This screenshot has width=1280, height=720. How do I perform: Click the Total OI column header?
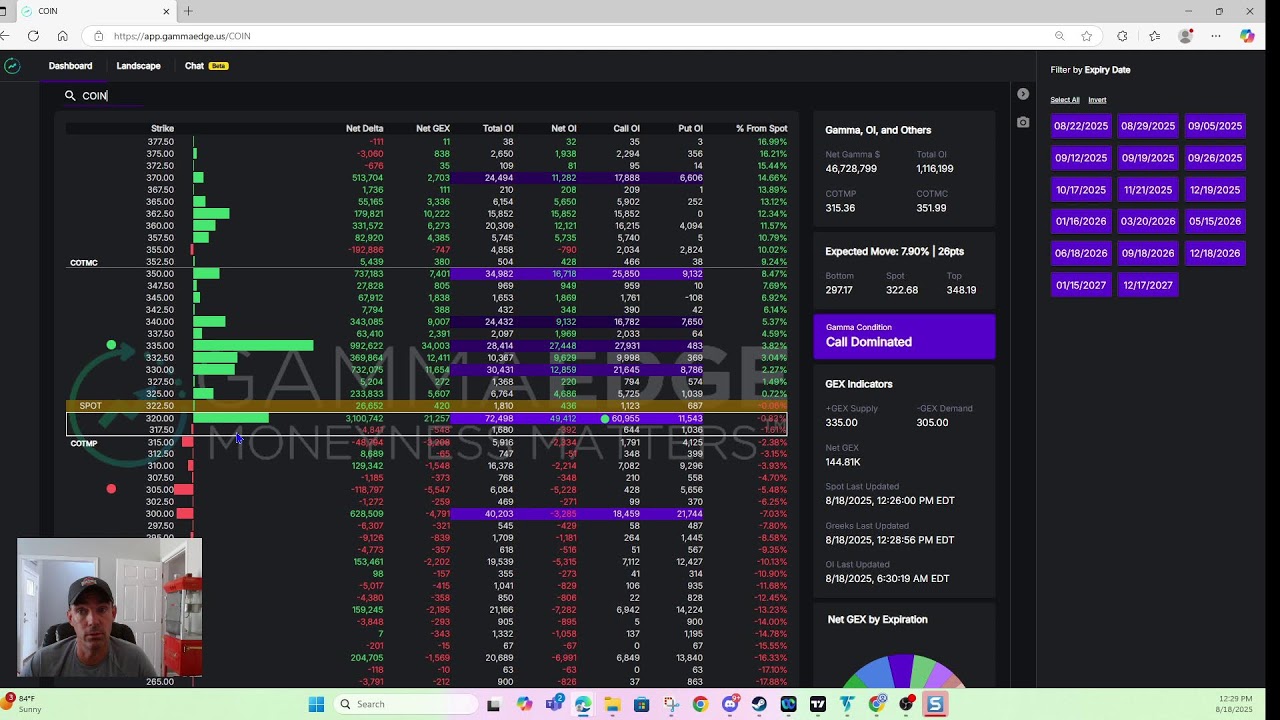498,129
